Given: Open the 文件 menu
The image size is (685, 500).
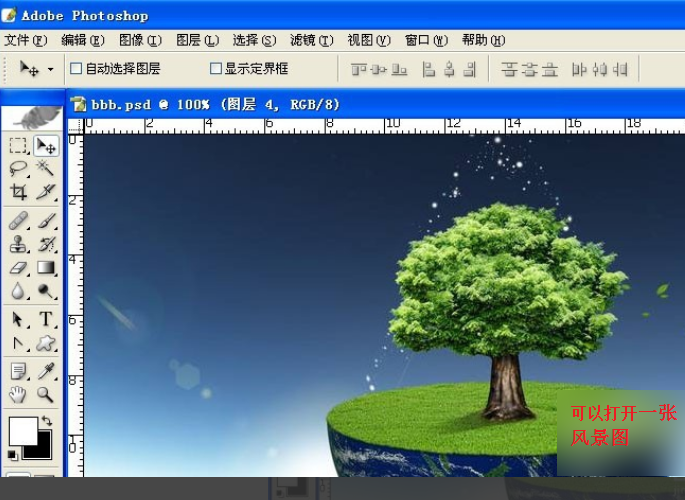Looking at the screenshot, I should [x=25, y=41].
